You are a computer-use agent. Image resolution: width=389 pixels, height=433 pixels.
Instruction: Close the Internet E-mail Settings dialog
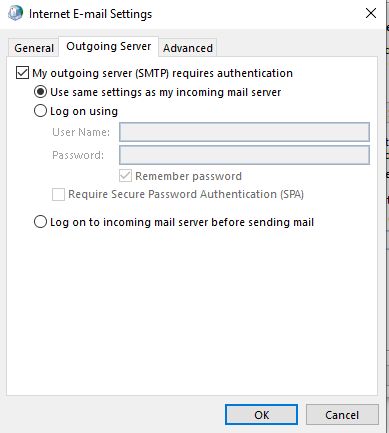click(371, 13)
